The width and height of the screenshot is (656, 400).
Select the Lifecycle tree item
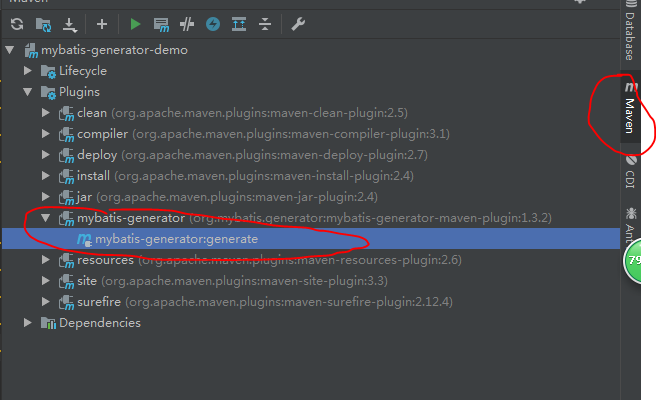(82, 71)
